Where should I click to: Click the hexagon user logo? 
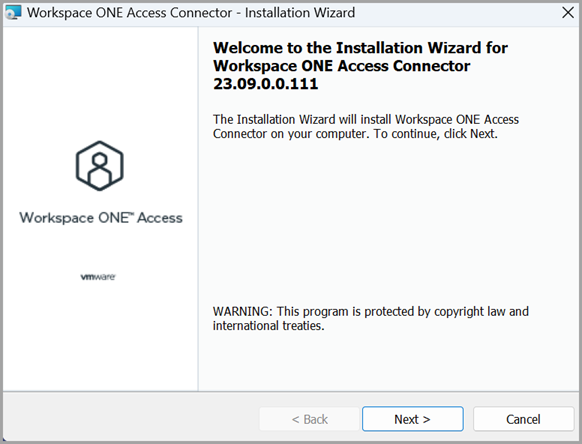(99, 166)
